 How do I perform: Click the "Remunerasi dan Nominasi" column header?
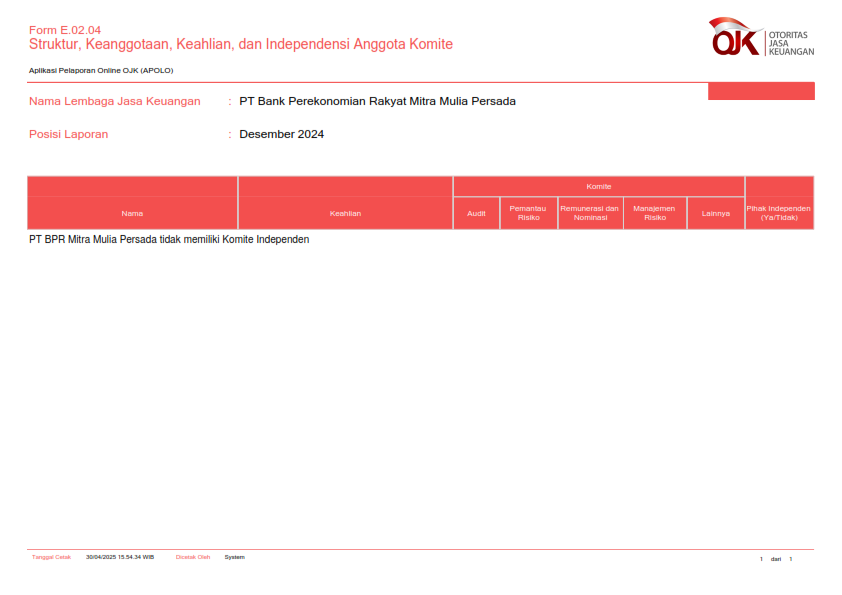590,213
